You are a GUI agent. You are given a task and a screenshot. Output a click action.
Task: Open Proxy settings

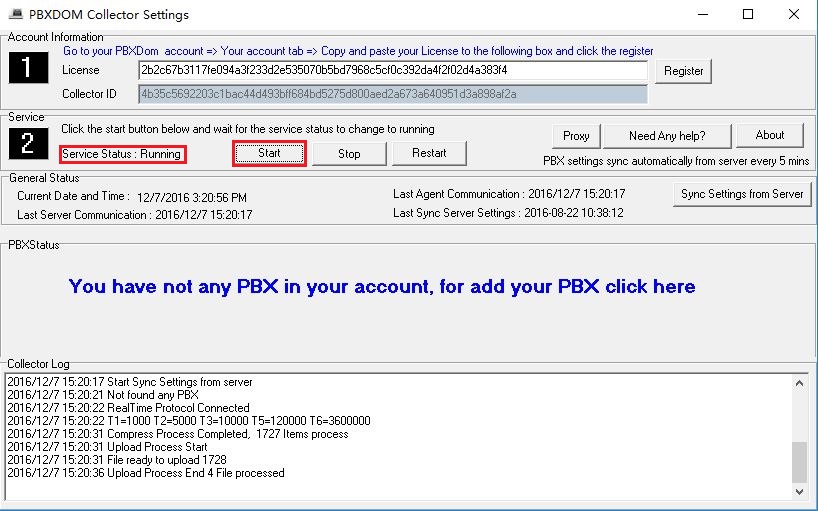[576, 136]
